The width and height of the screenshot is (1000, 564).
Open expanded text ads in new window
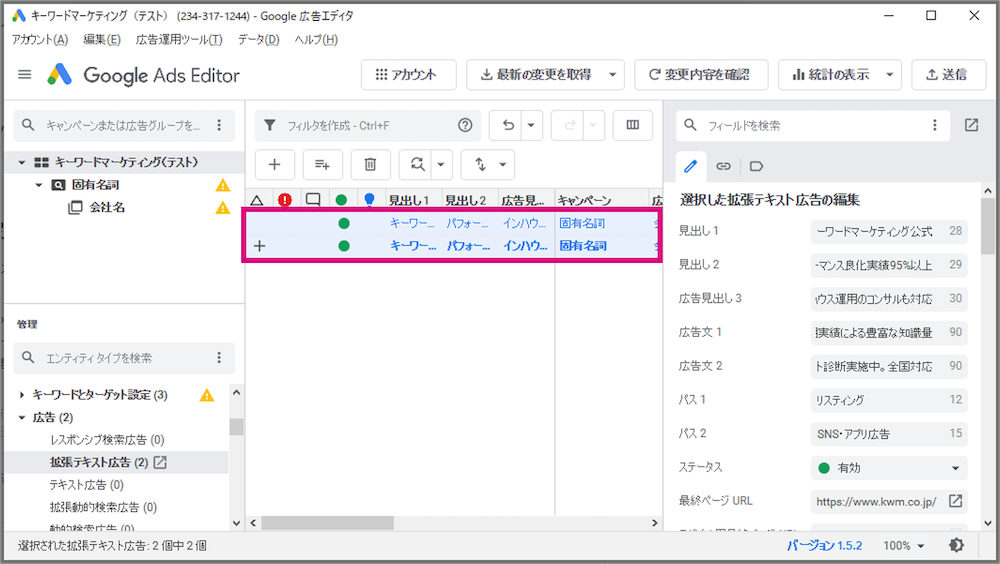coord(160,462)
